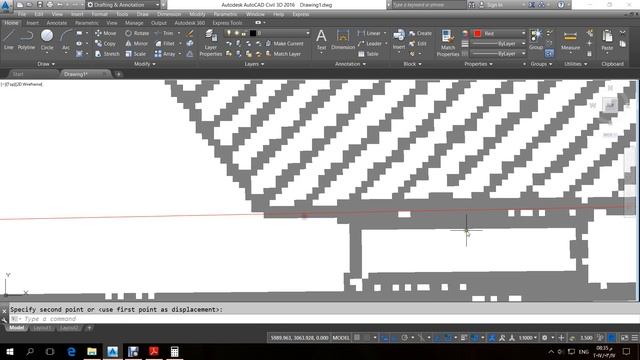This screenshot has height=360, width=640.
Task: Toggle grid display in status bar
Action: (x=357, y=338)
